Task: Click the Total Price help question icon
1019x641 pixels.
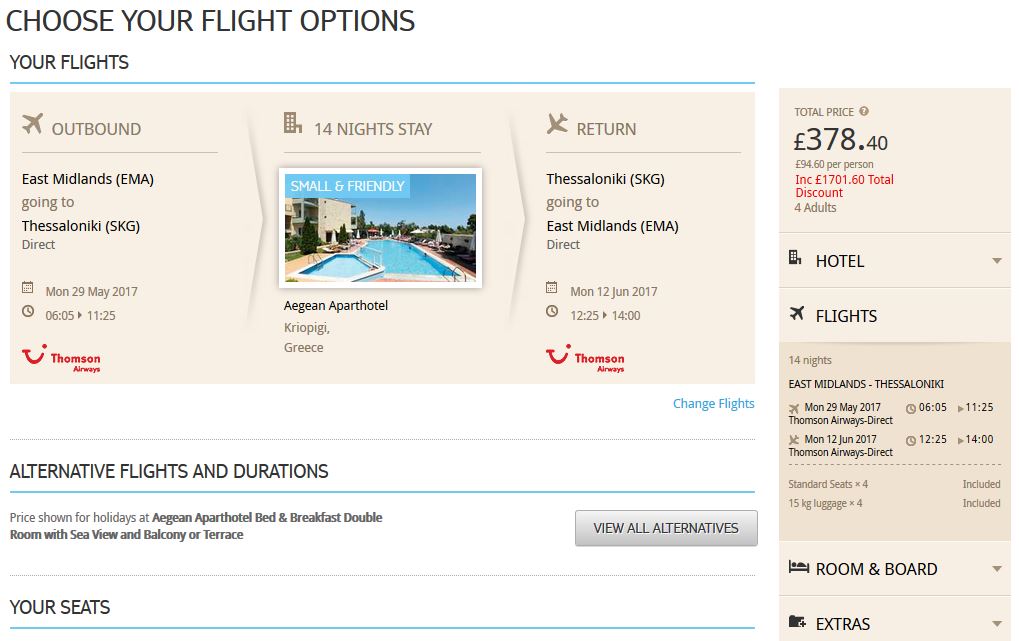Action: (864, 111)
